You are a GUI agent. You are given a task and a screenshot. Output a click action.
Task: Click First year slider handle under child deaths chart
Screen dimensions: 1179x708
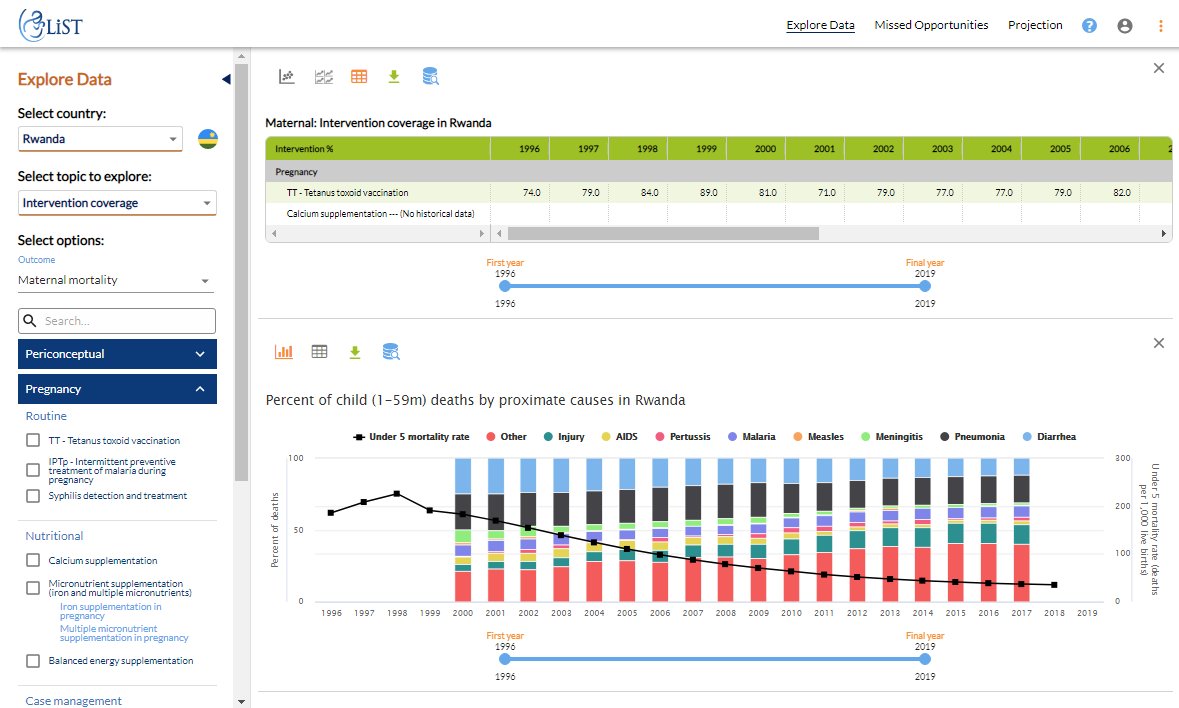click(x=505, y=659)
